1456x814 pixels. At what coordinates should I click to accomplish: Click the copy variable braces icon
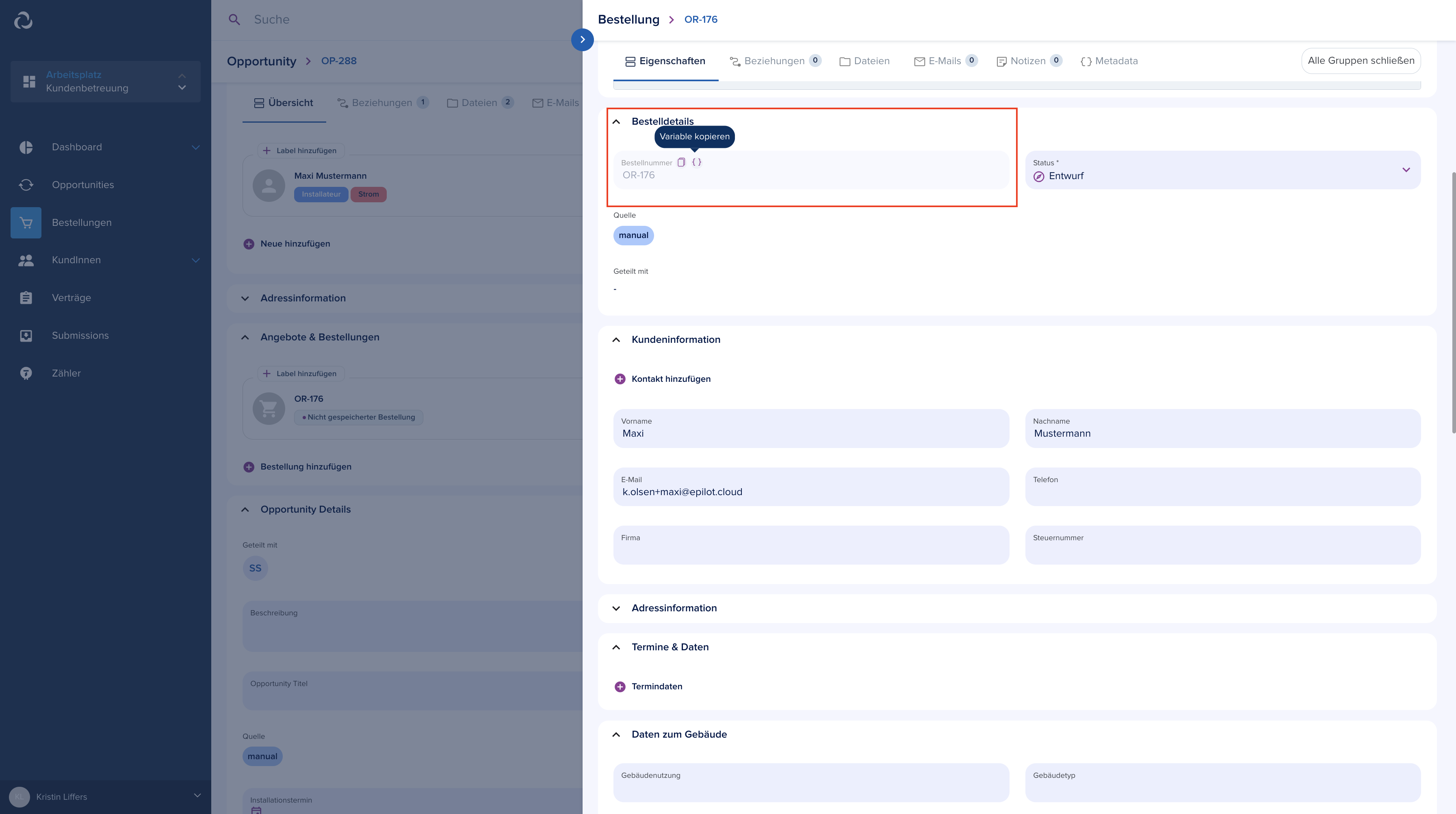(696, 162)
